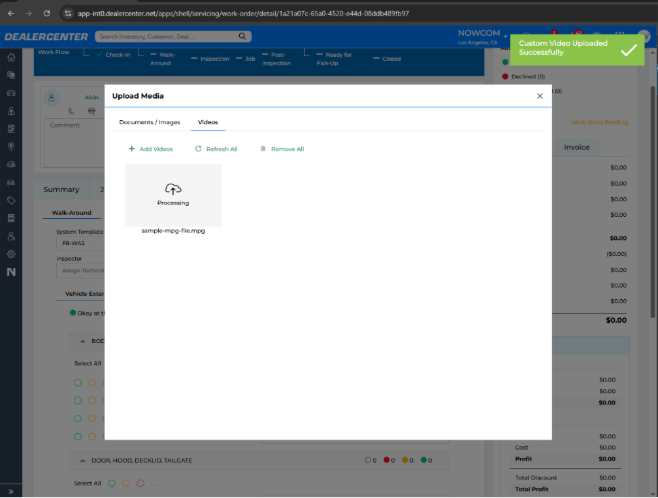The image size is (658, 498).
Task: Switch to Documents / Images tab
Action: tap(149, 122)
